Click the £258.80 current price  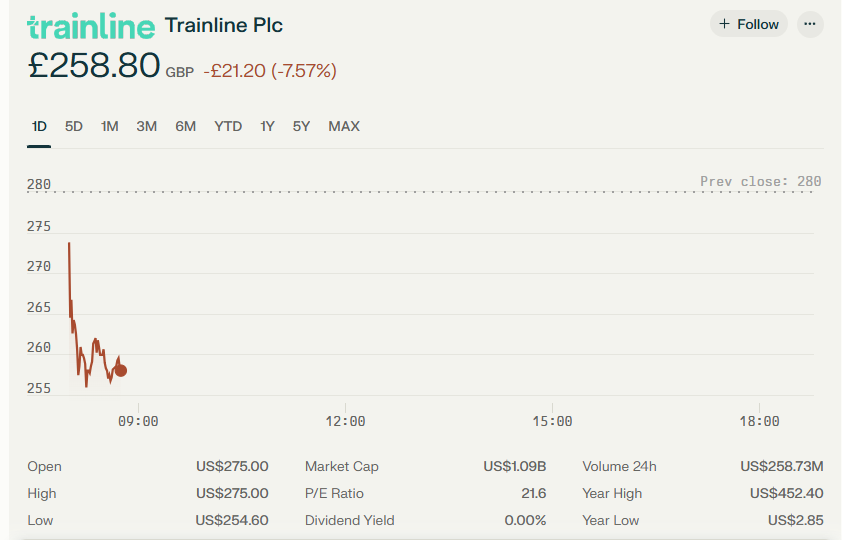click(94, 65)
